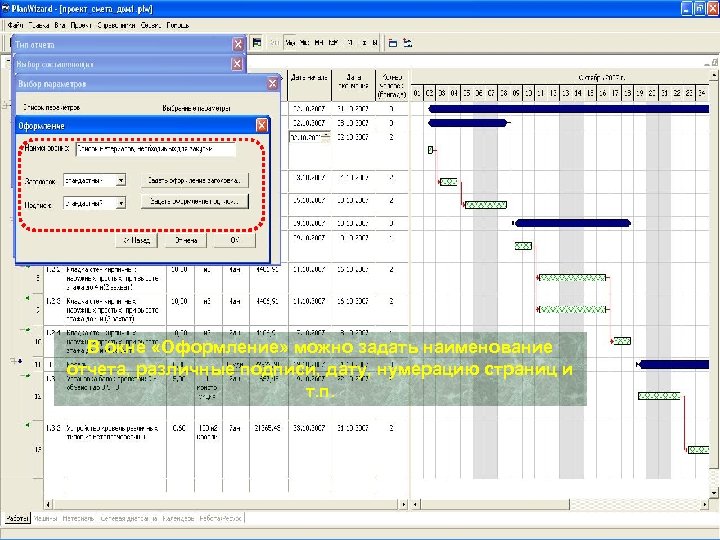The height and width of the screenshot is (540, 720).
Task: Open the Заголовок style dropdown
Action: click(x=121, y=180)
